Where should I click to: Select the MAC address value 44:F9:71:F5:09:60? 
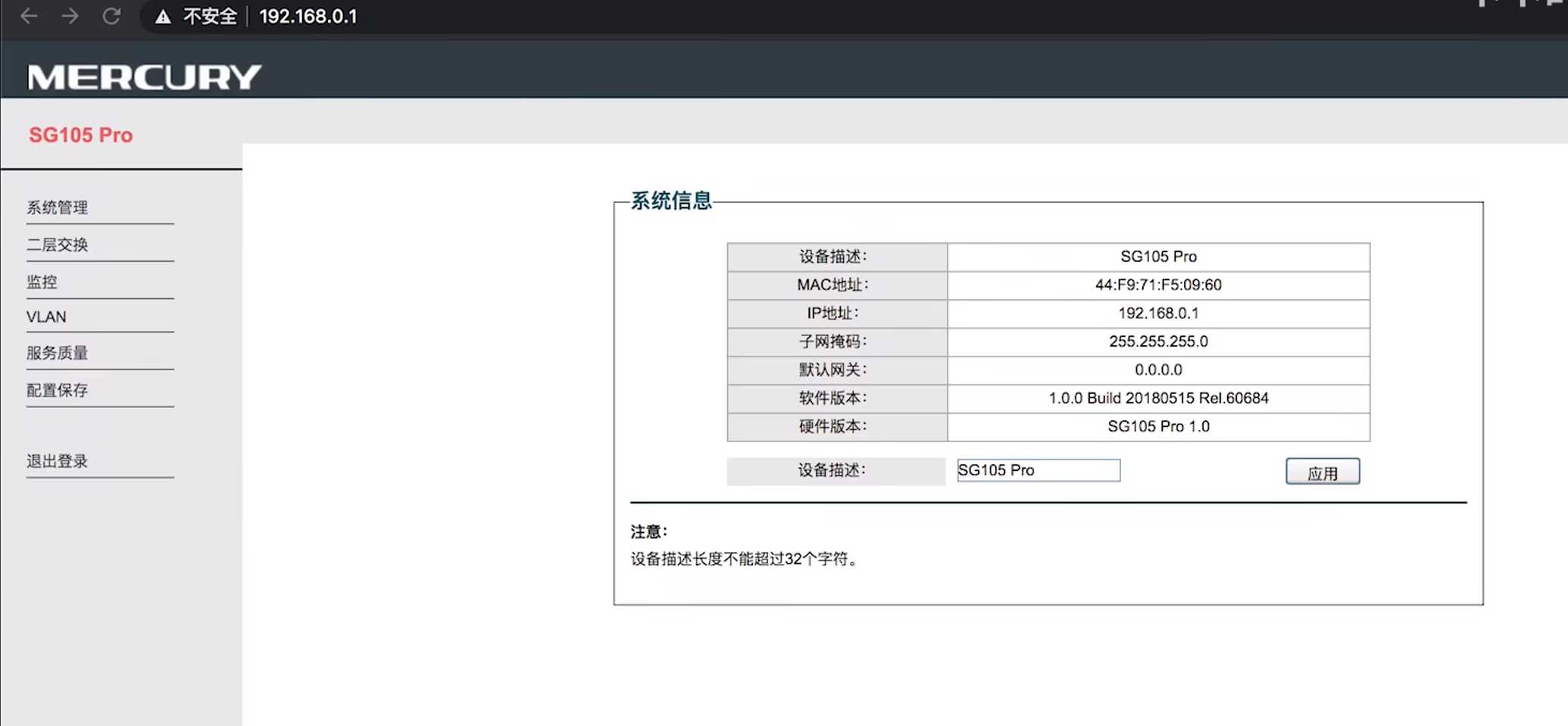pyautogui.click(x=1158, y=285)
